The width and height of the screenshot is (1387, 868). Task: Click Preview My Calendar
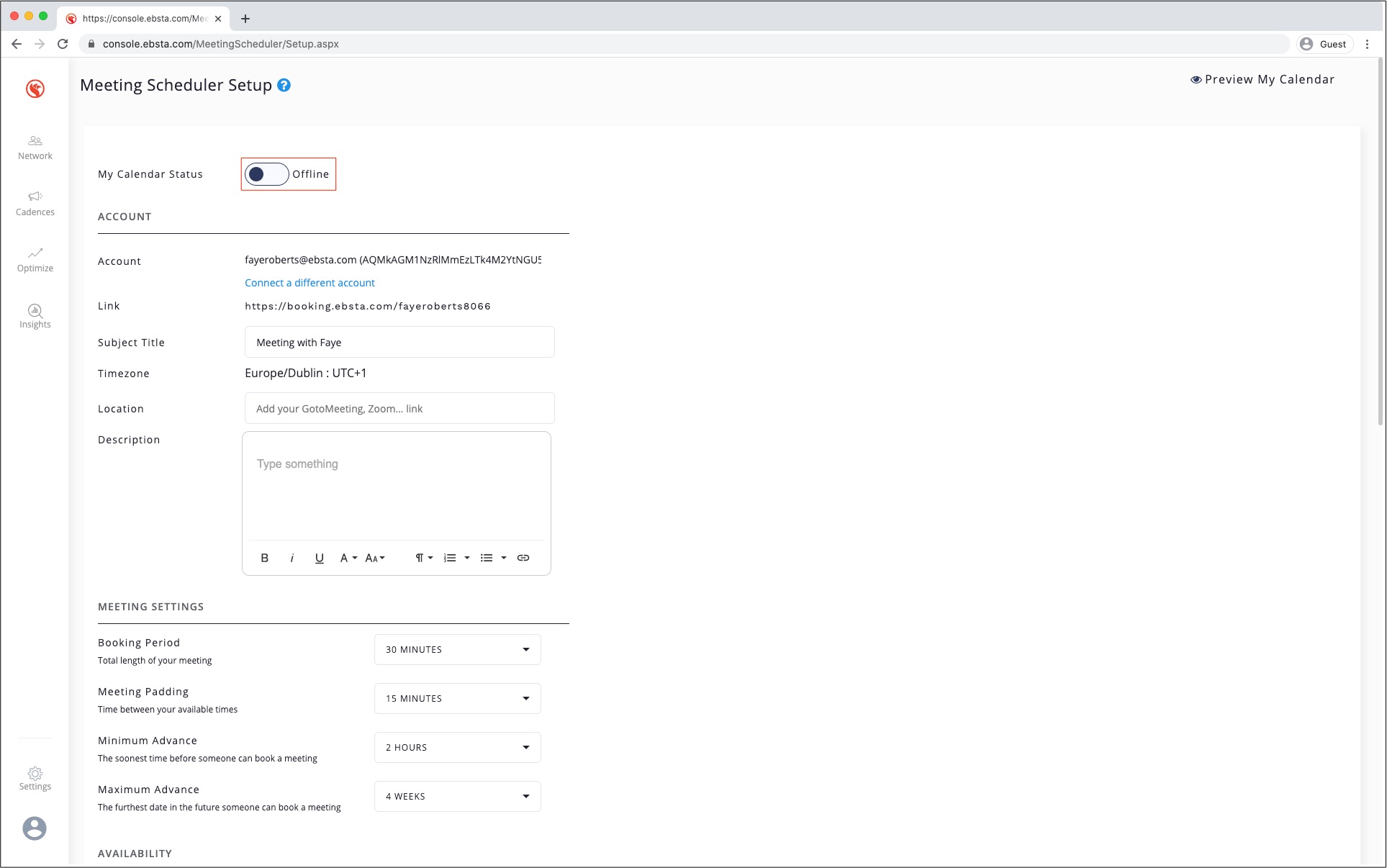pos(1262,79)
